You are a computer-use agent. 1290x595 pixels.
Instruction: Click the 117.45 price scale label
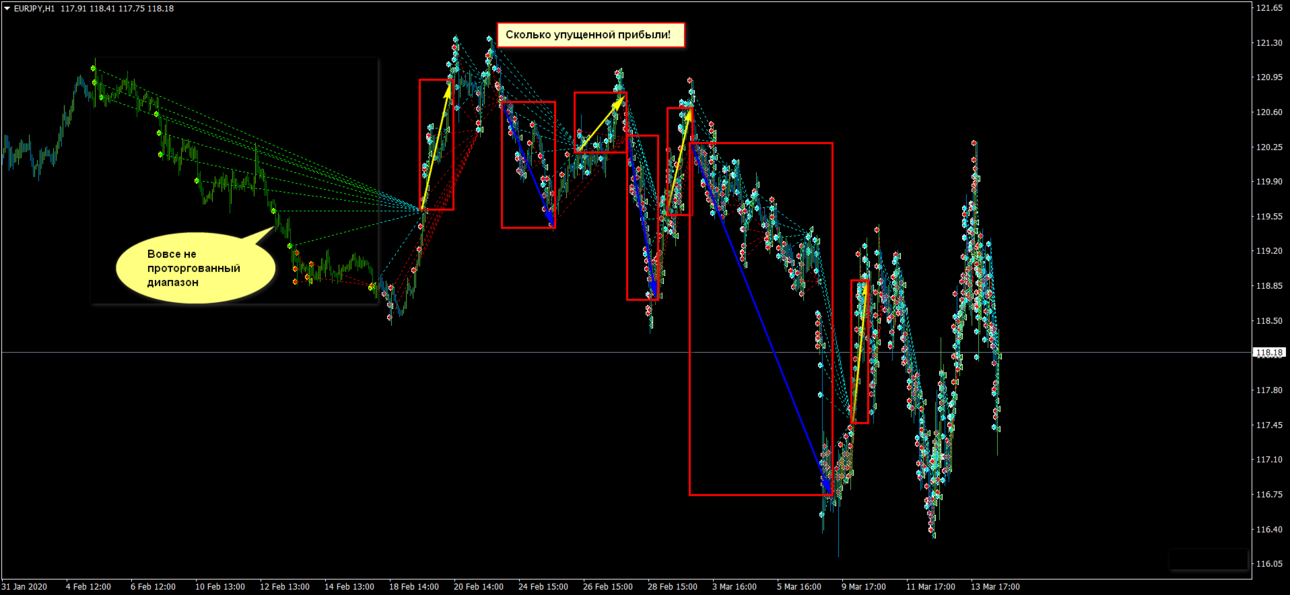pos(1269,425)
